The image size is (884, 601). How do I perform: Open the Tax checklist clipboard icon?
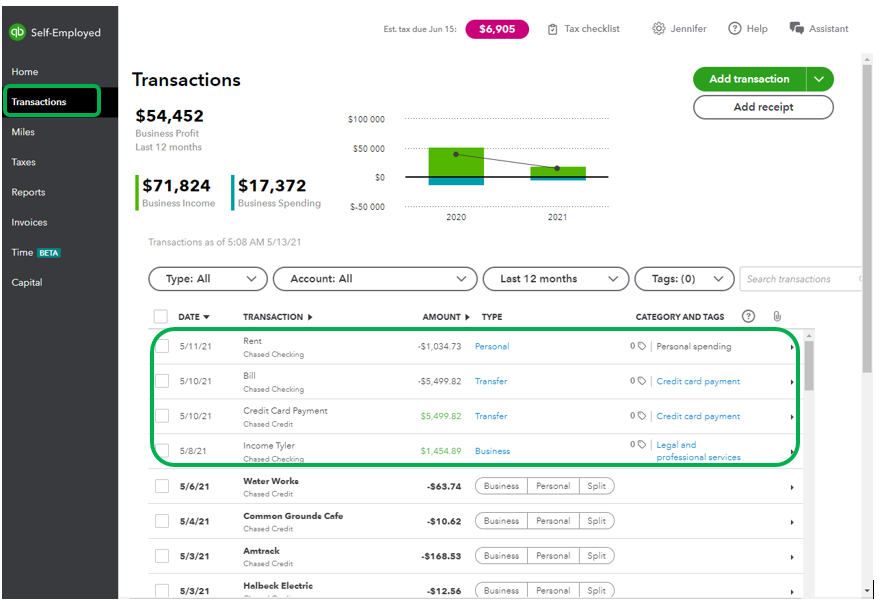coord(552,29)
